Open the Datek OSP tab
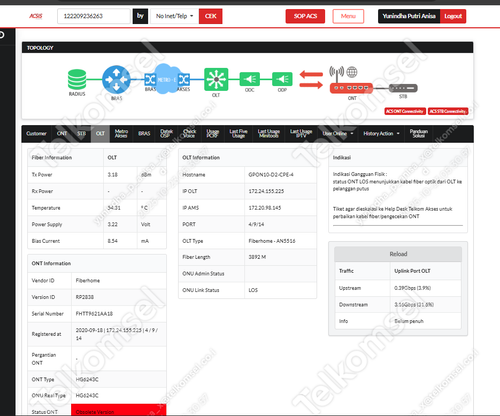500x416 pixels. coord(166,134)
